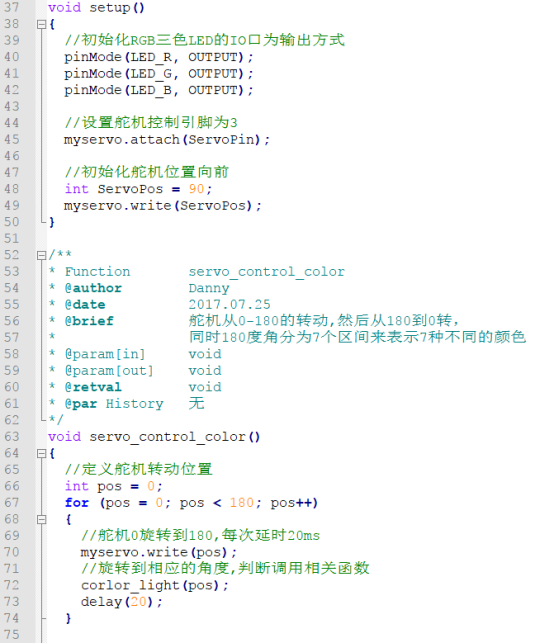Collapse the for loop fold marker on line 68
The width and height of the screenshot is (554, 643).
click(41, 520)
